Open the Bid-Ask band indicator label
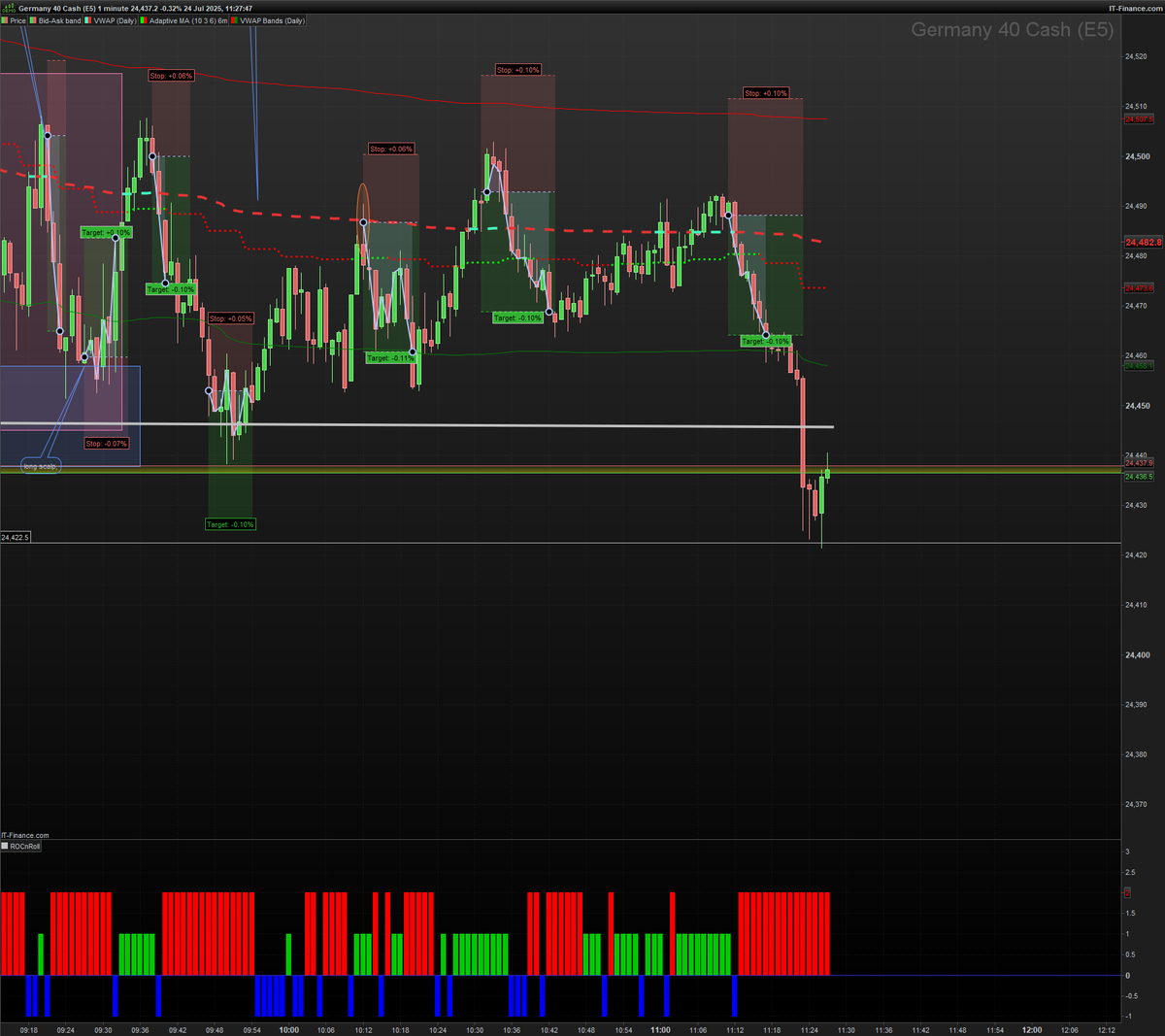1165x1036 pixels. (60, 20)
